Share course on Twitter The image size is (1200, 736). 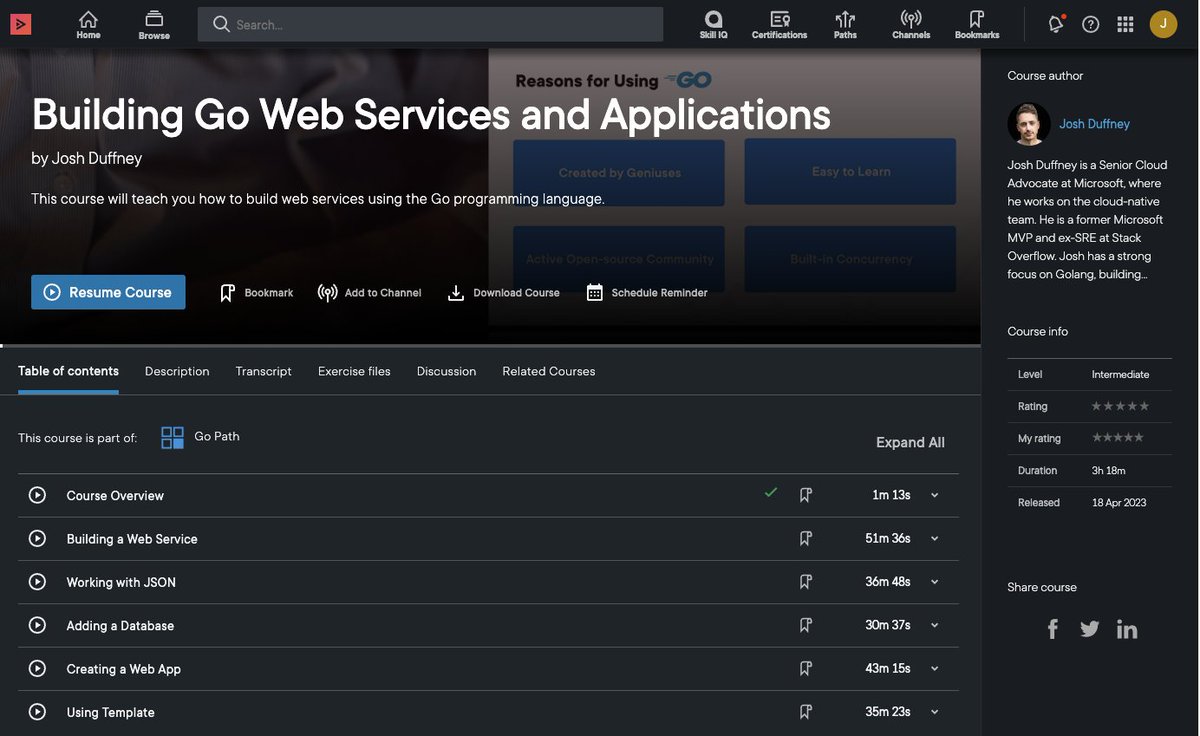click(1090, 629)
